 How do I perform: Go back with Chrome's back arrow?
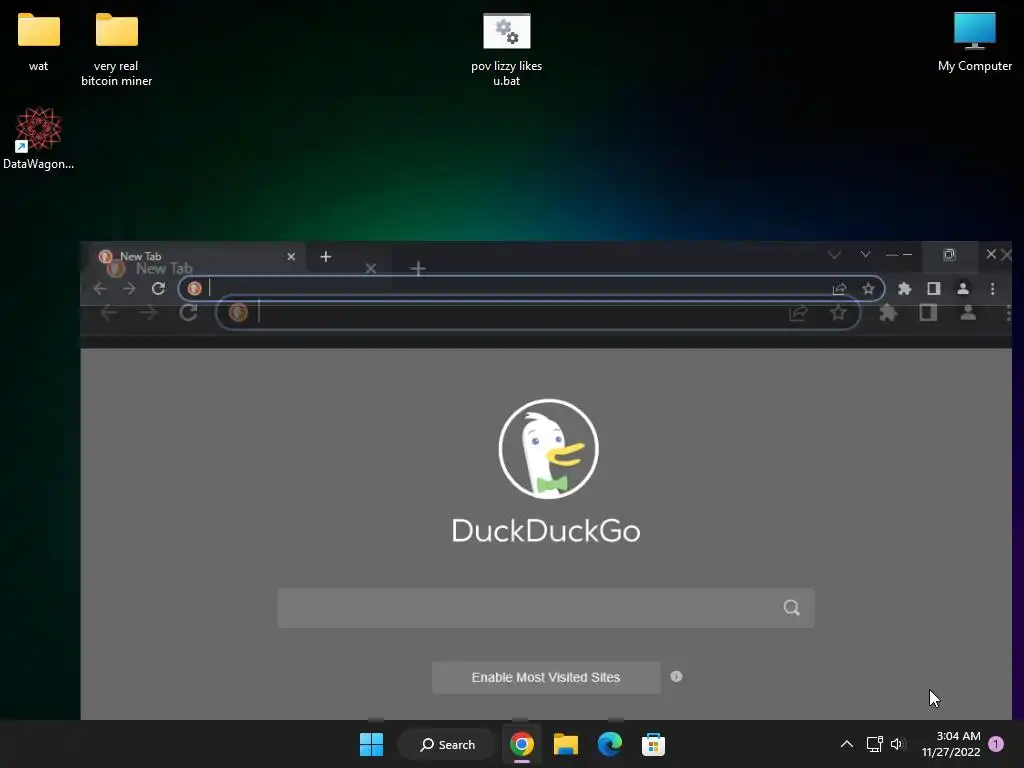click(100, 289)
